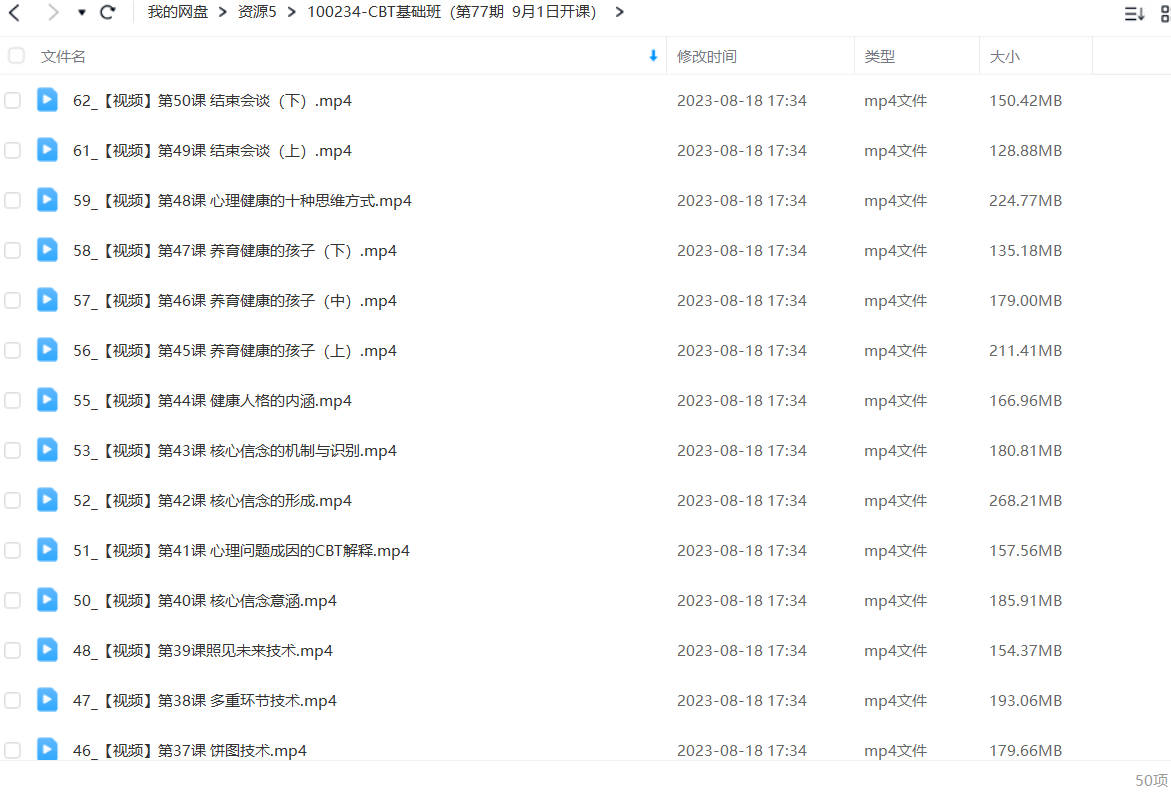Expand the chevron after 100234-CBT基础班 breadcrumb
1171x798 pixels.
619,12
